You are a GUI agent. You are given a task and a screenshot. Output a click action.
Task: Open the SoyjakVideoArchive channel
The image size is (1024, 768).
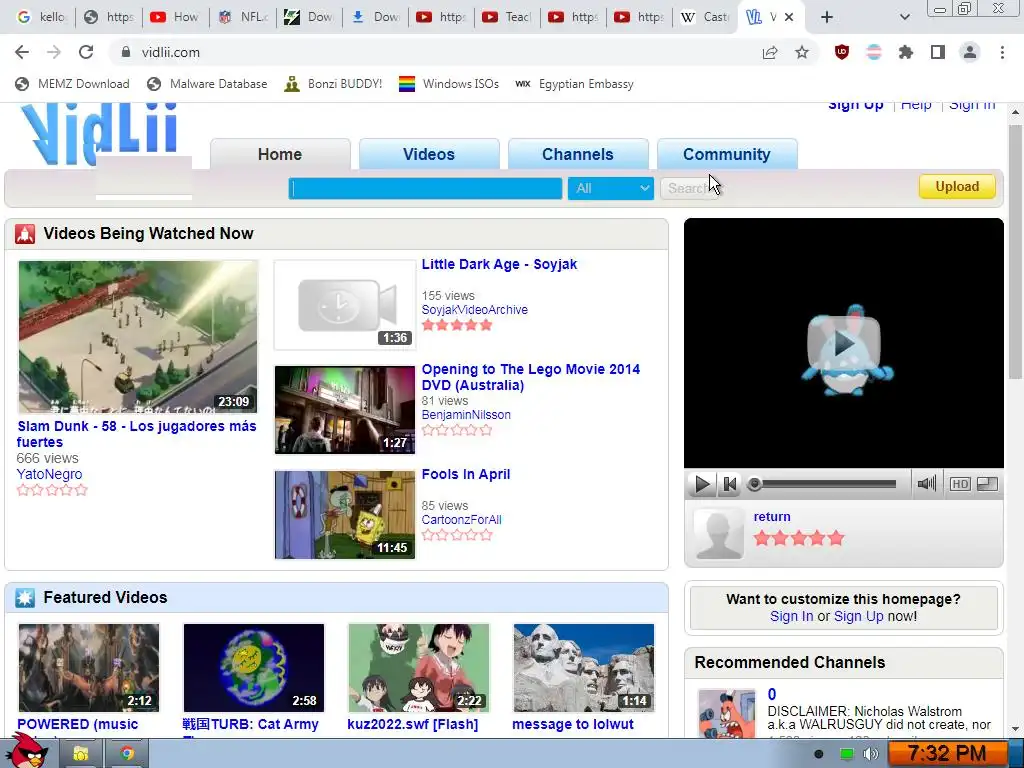474,310
